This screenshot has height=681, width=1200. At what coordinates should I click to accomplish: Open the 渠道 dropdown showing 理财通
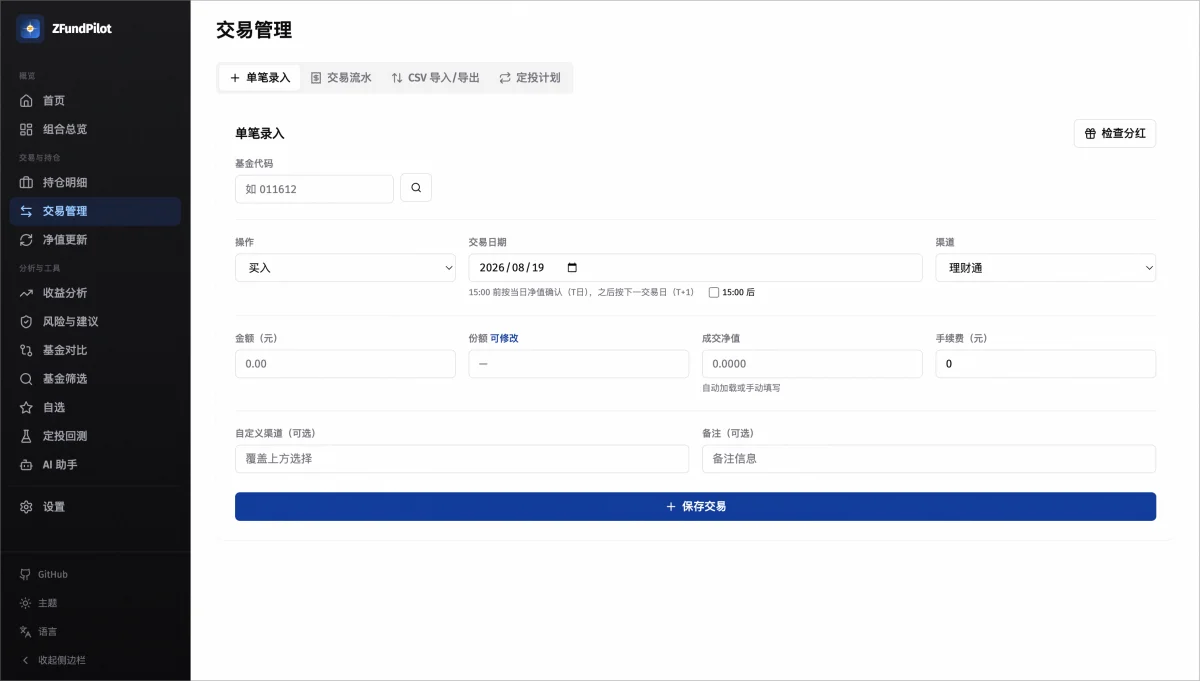[1046, 268]
